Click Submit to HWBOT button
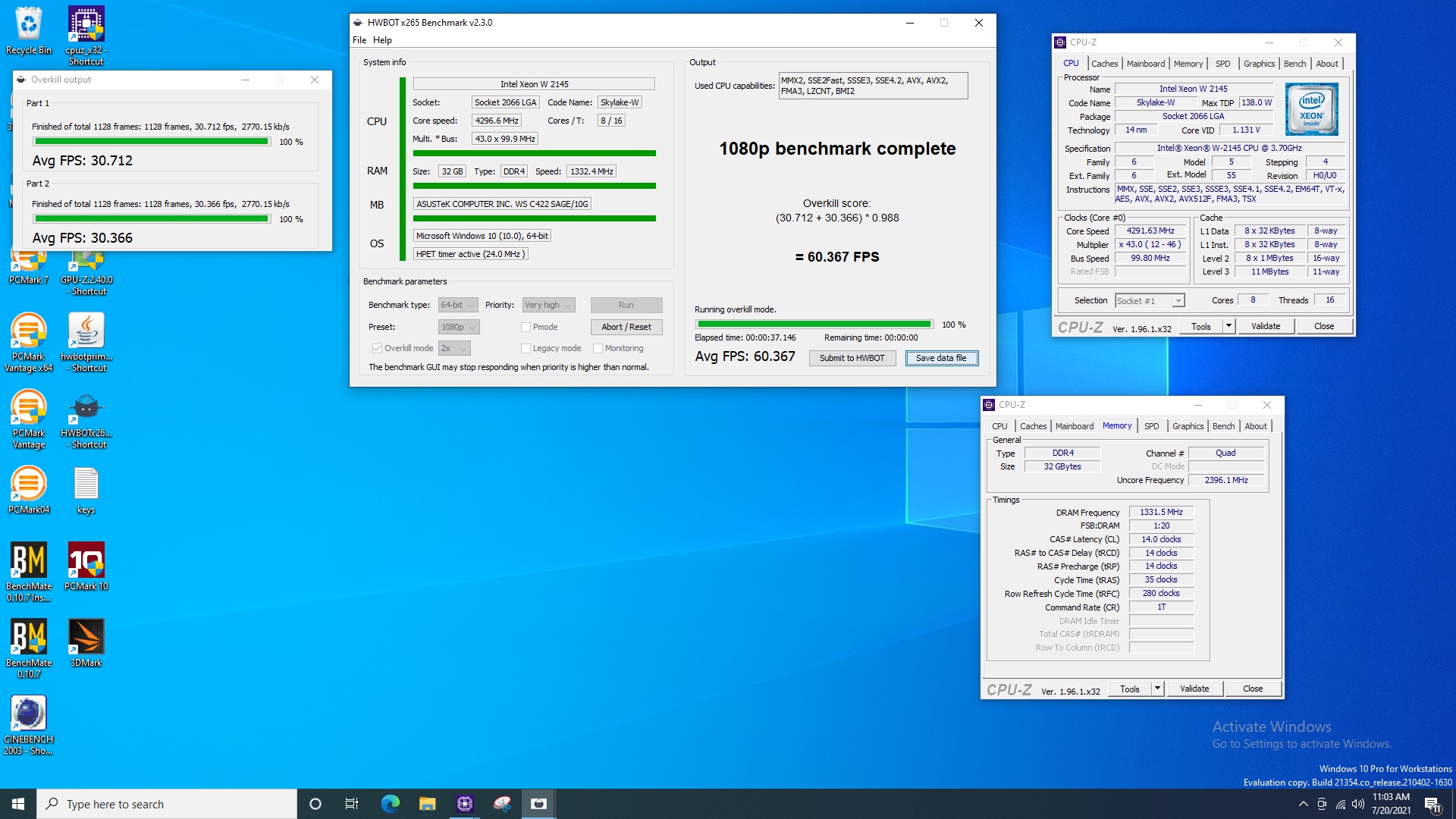The width and height of the screenshot is (1456, 819). coord(852,358)
